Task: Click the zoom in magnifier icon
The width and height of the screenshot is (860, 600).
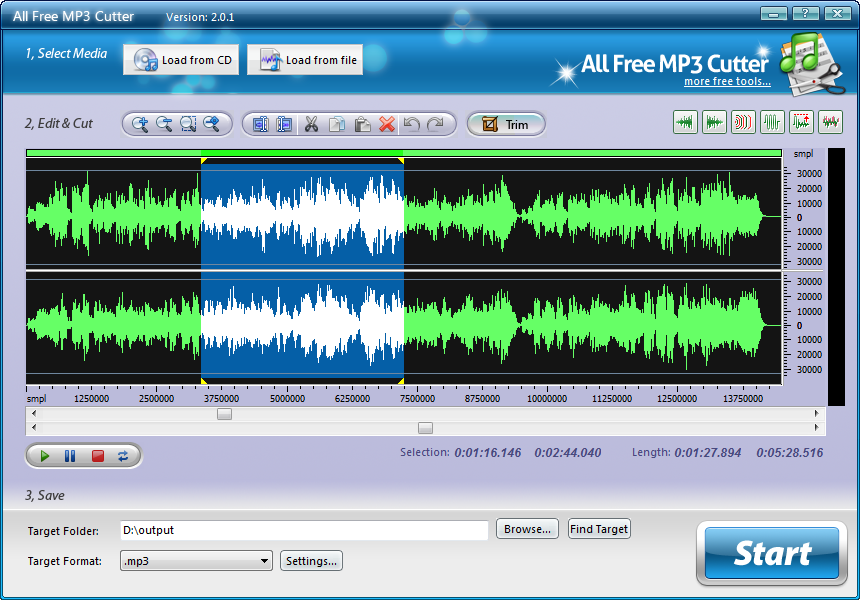Action: (x=140, y=124)
